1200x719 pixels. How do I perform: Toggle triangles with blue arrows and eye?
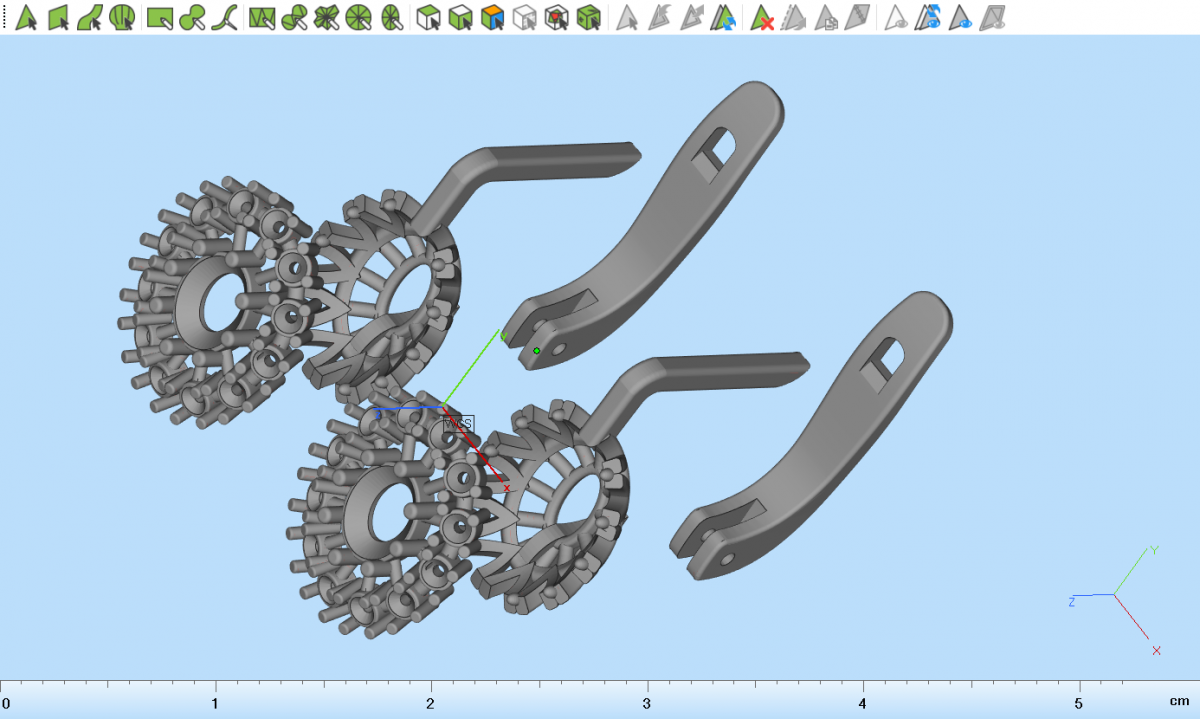click(930, 17)
